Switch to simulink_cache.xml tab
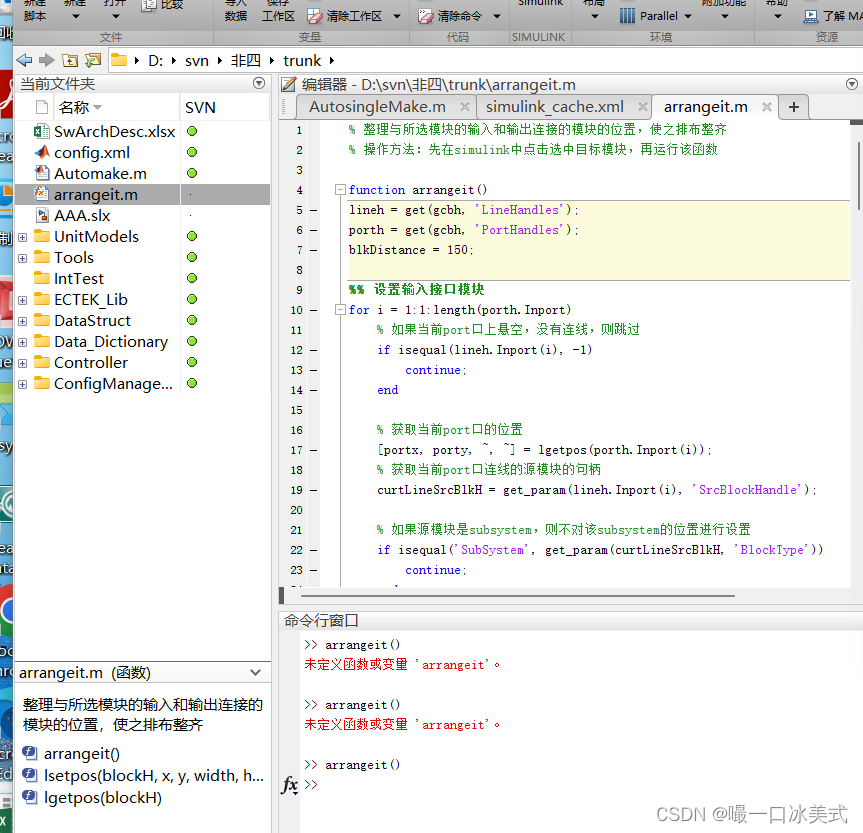Screen dimensions: 863x833 point(554,107)
